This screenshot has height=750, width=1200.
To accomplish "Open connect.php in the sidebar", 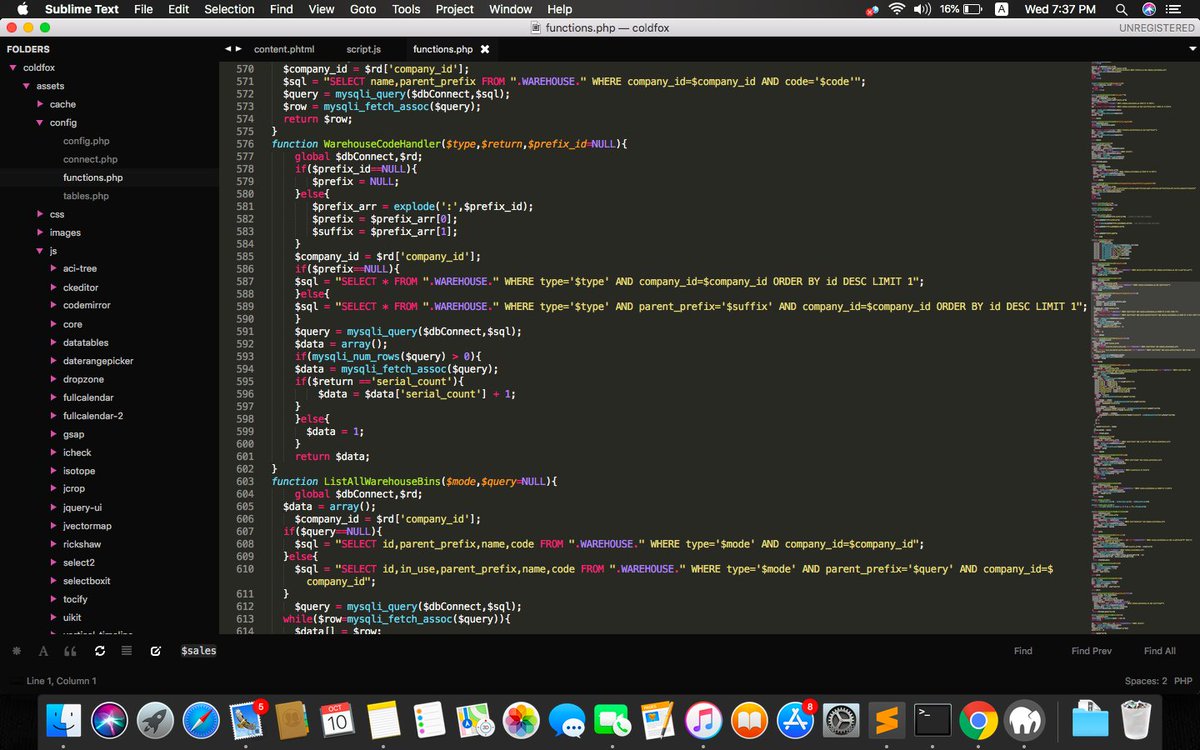I will click(x=90, y=159).
